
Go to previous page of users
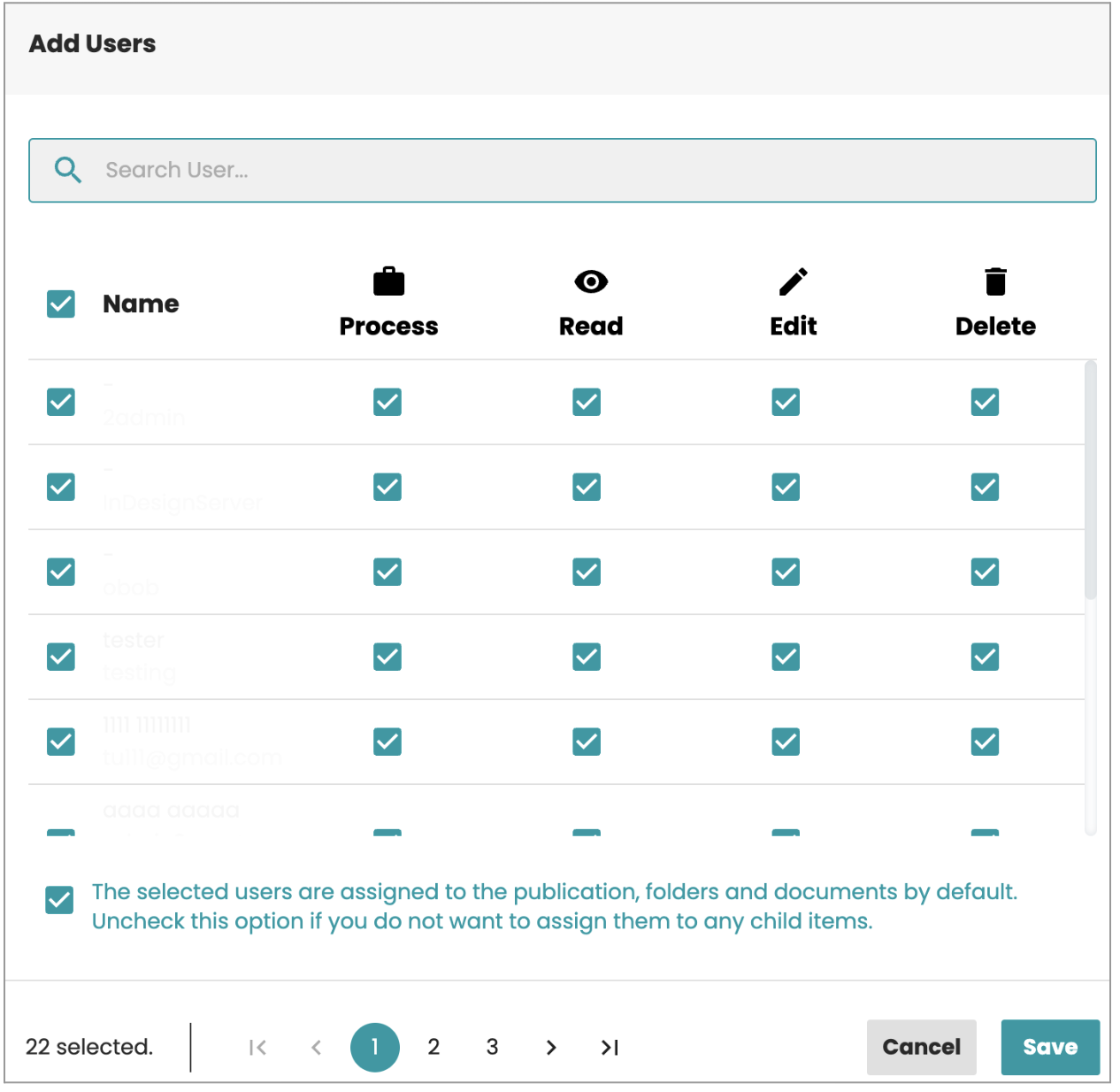[316, 1048]
